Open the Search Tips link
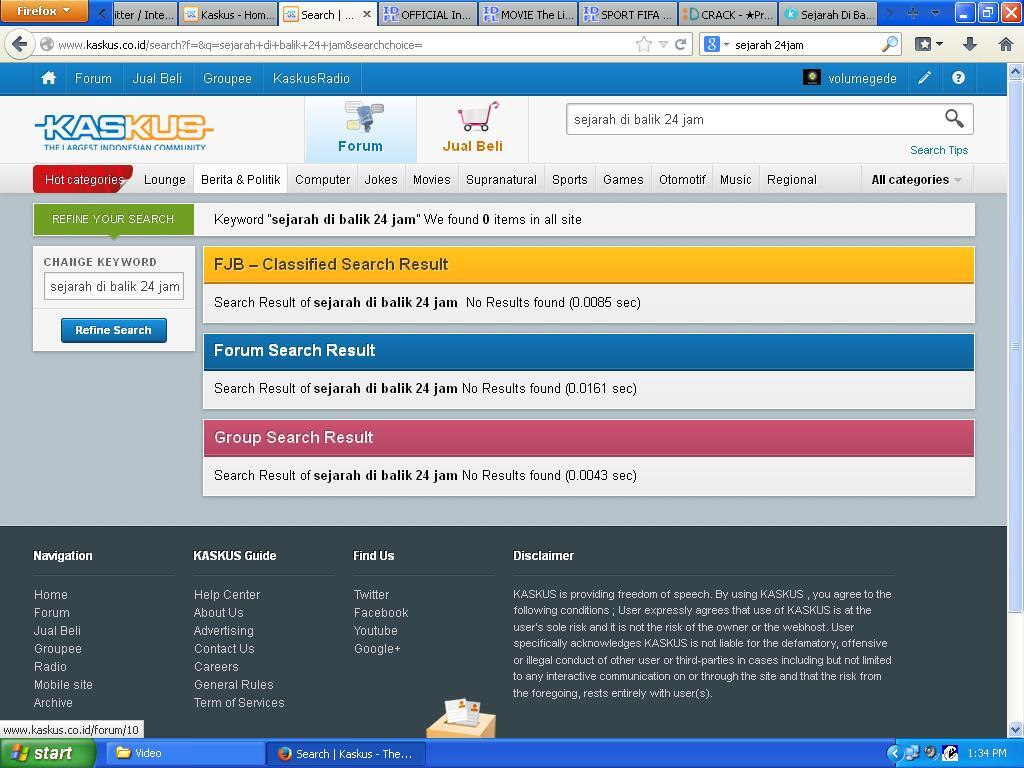The image size is (1024, 768). tap(938, 150)
